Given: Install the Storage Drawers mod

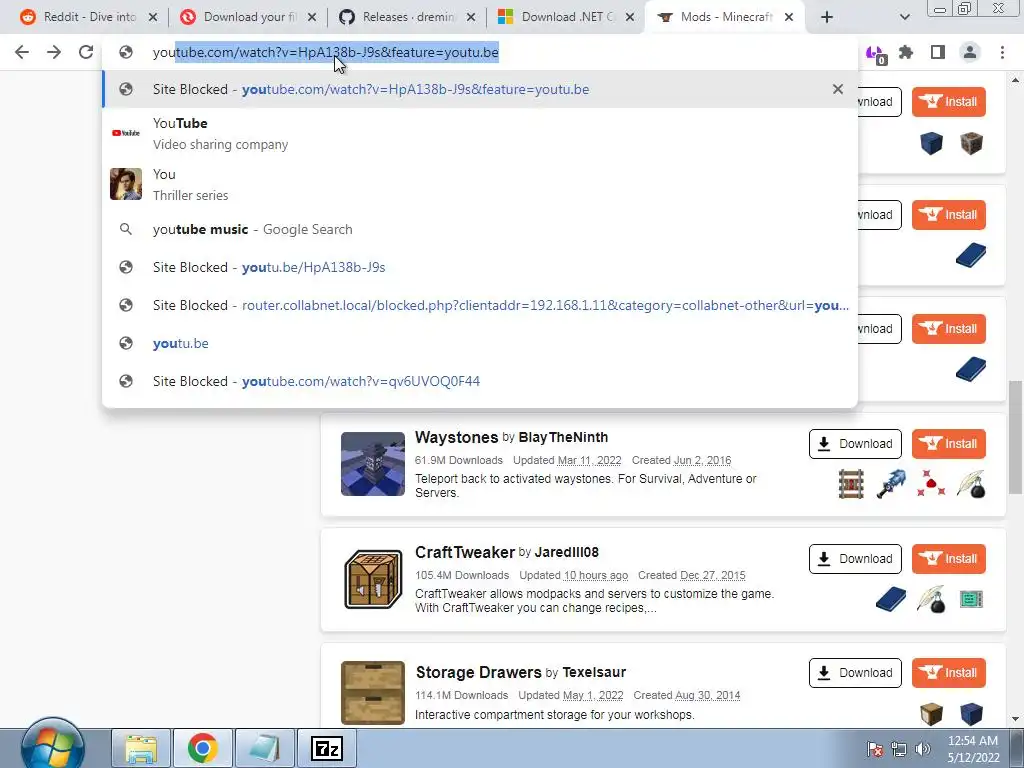Looking at the screenshot, I should pos(948,673).
